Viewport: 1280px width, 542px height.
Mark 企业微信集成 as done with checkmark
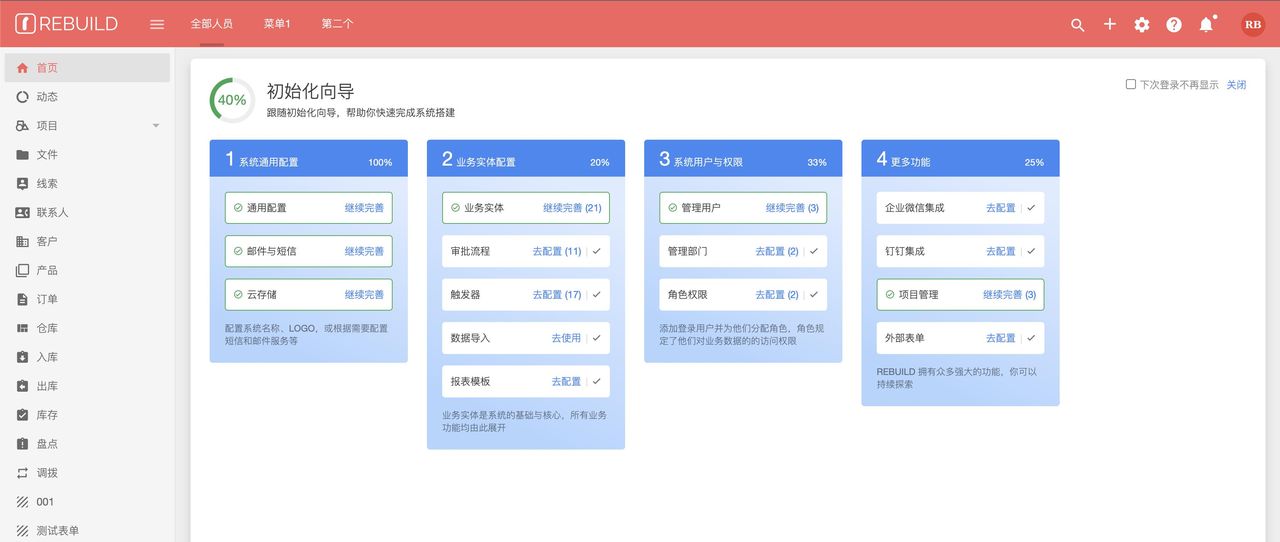point(1031,208)
